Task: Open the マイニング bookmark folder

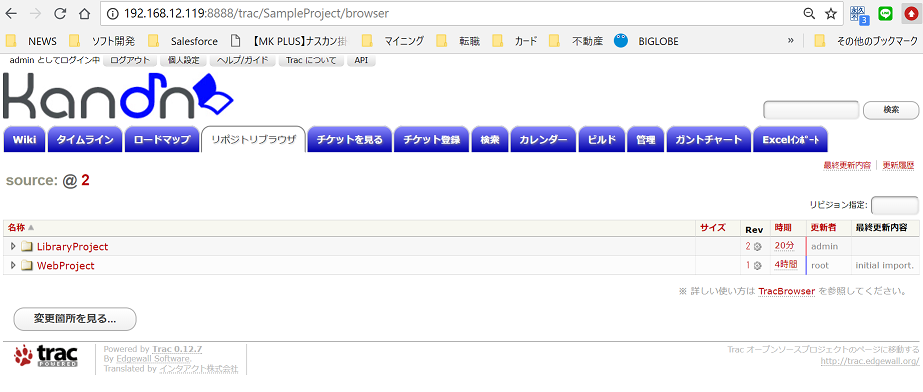Action: point(393,41)
